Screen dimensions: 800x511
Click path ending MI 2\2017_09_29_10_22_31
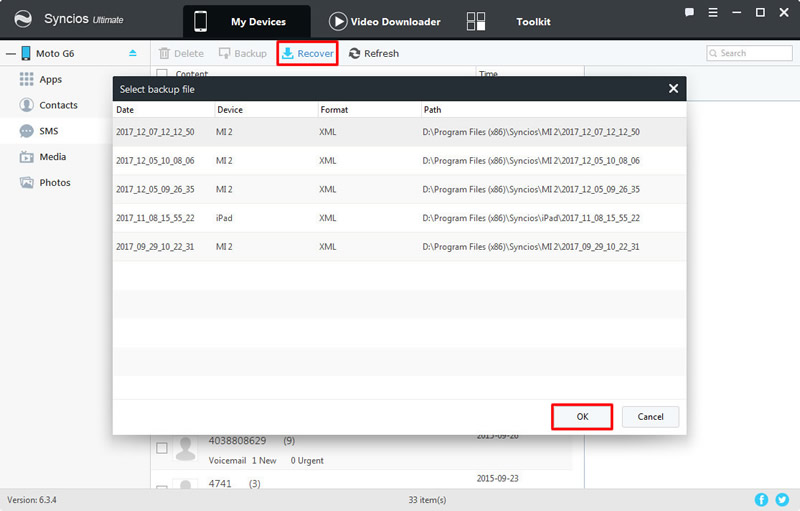531,247
